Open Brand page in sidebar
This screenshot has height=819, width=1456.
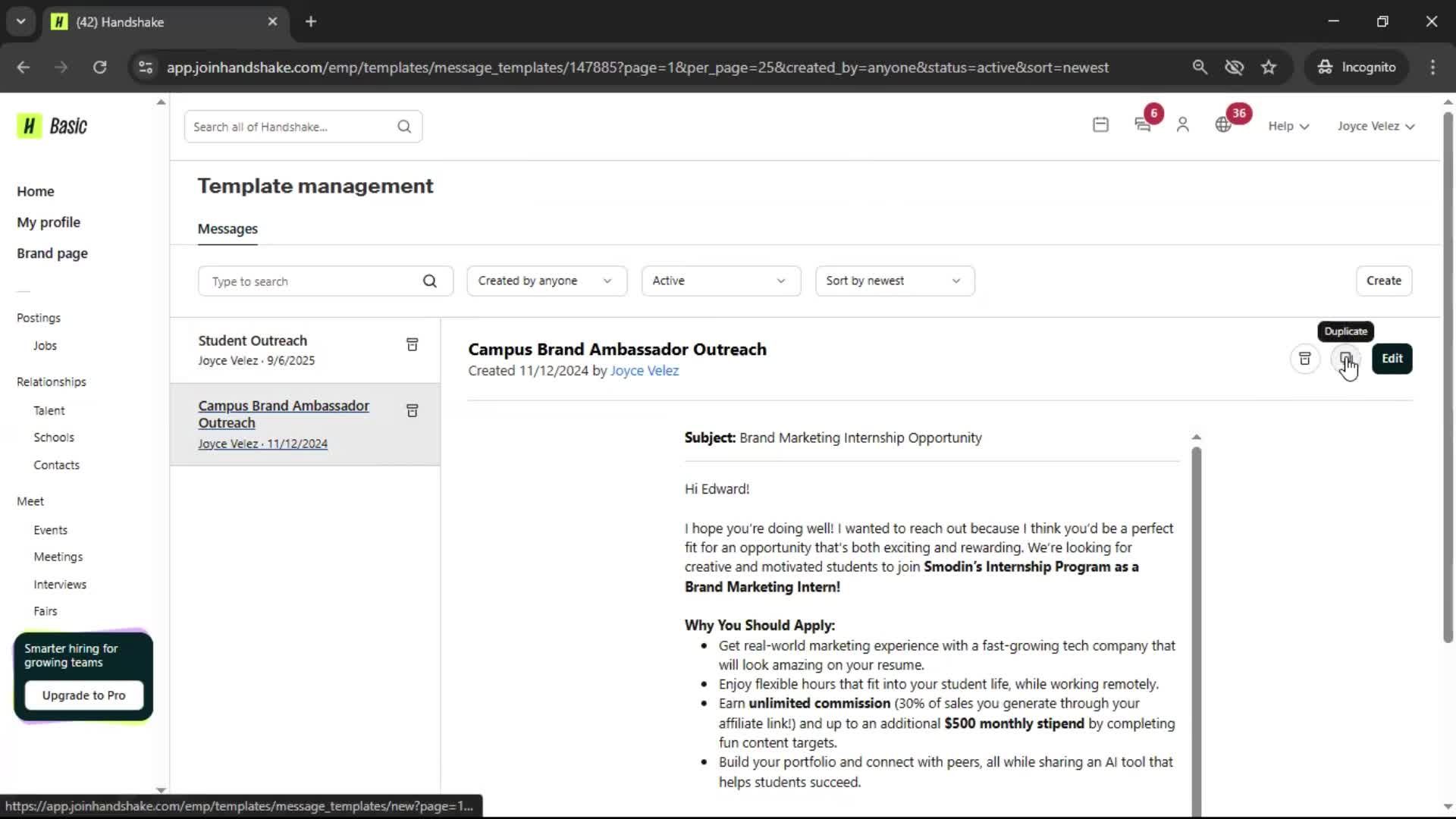point(52,253)
